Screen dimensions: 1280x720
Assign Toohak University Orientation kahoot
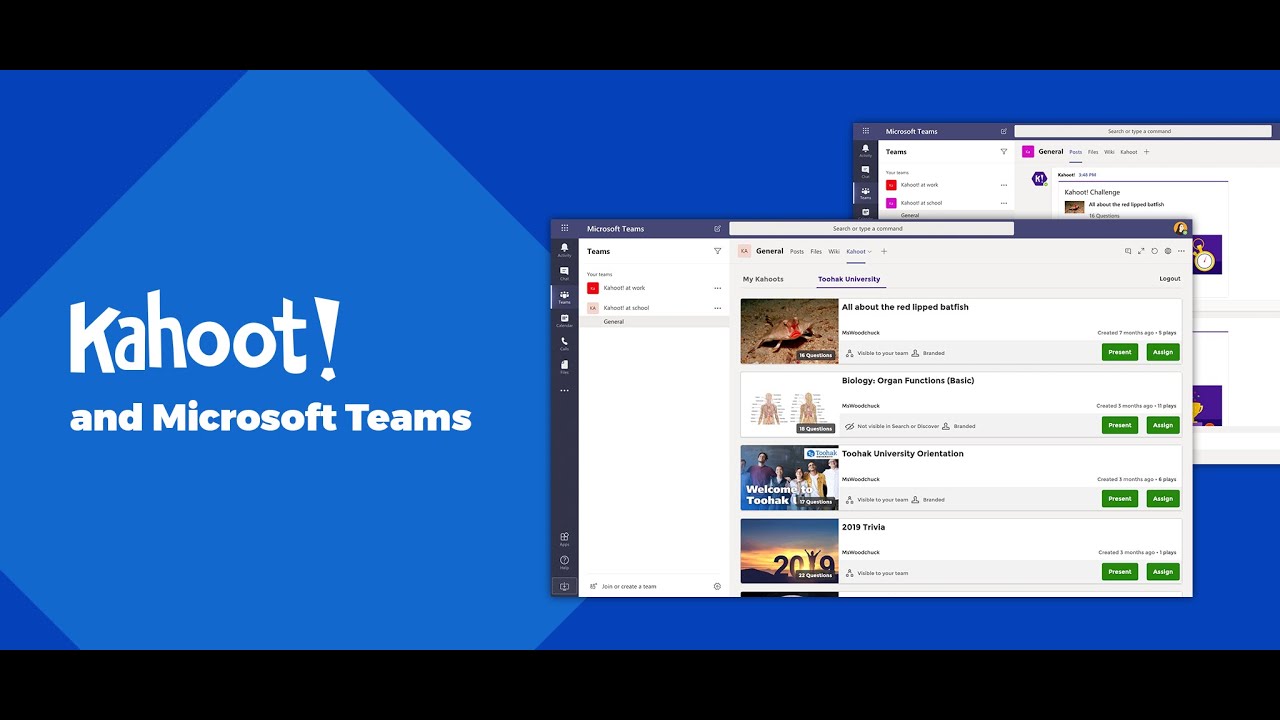click(x=1163, y=498)
